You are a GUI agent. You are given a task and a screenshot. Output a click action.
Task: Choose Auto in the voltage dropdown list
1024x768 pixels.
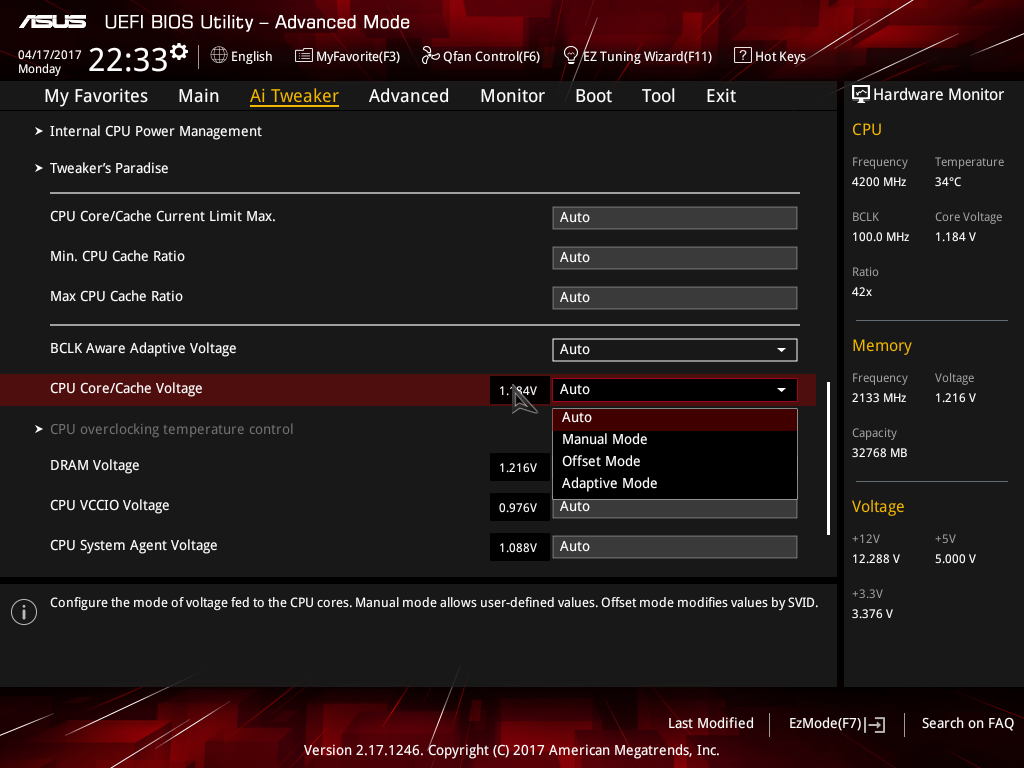[x=675, y=418]
